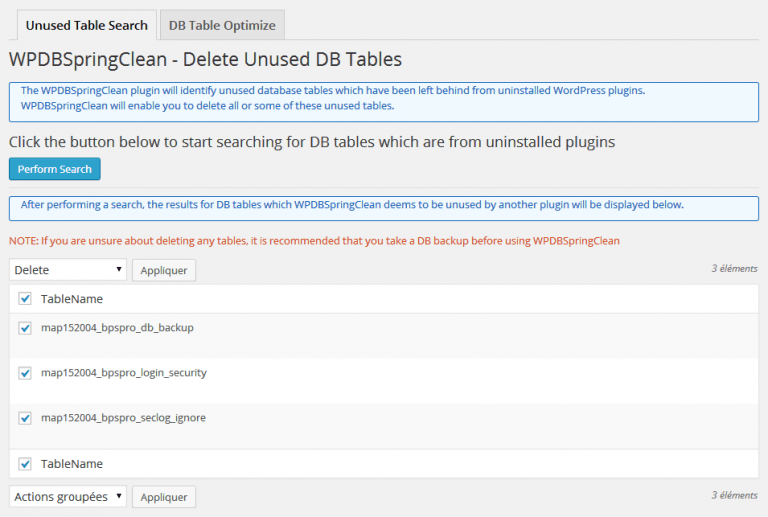Click Appliquer next to the Delete dropdown
This screenshot has width=768, height=517.
(x=164, y=270)
